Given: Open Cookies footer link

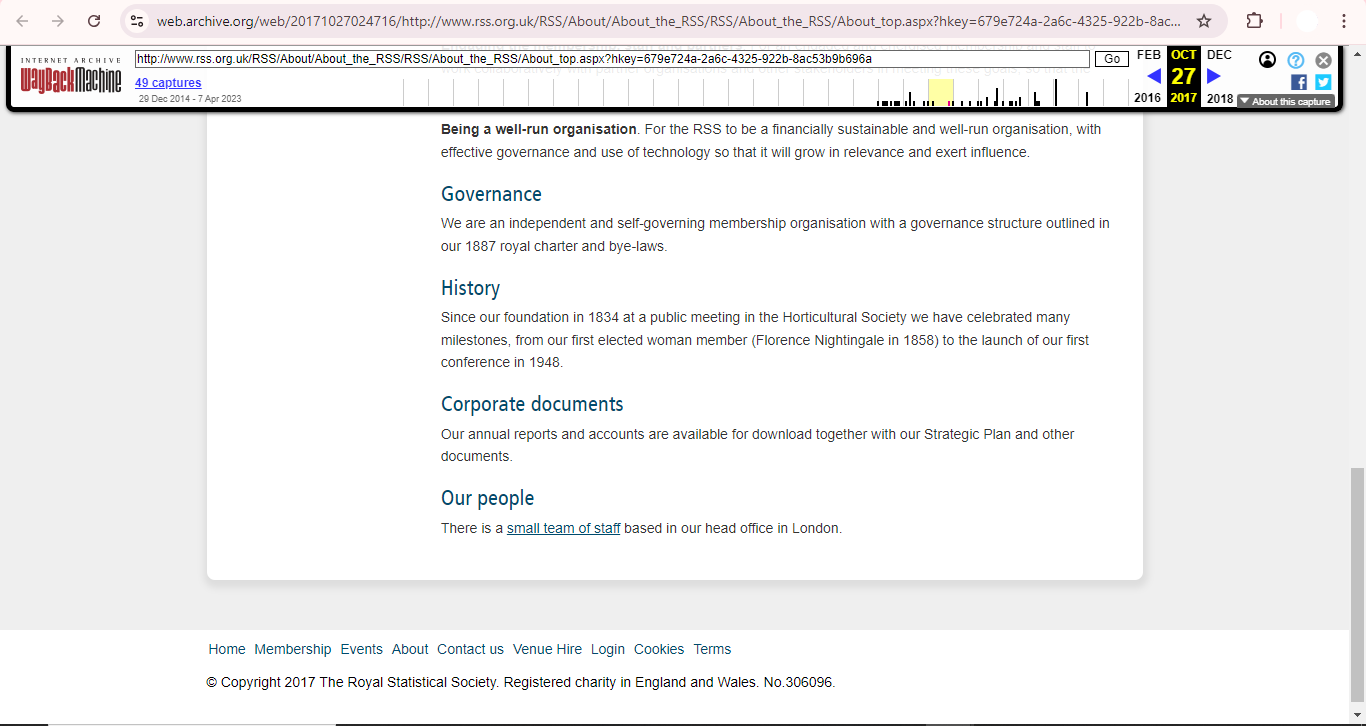Looking at the screenshot, I should coord(659,649).
